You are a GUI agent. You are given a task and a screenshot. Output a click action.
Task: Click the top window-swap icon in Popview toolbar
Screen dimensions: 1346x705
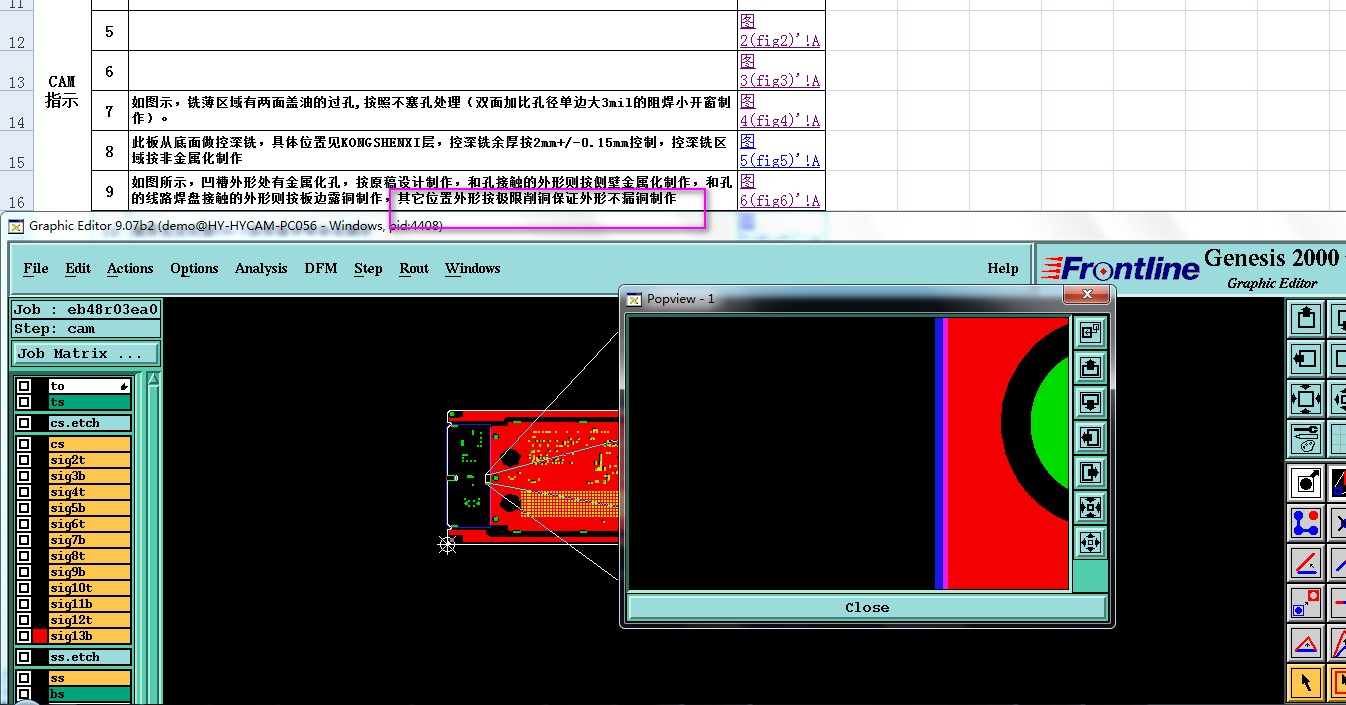pos(1090,332)
